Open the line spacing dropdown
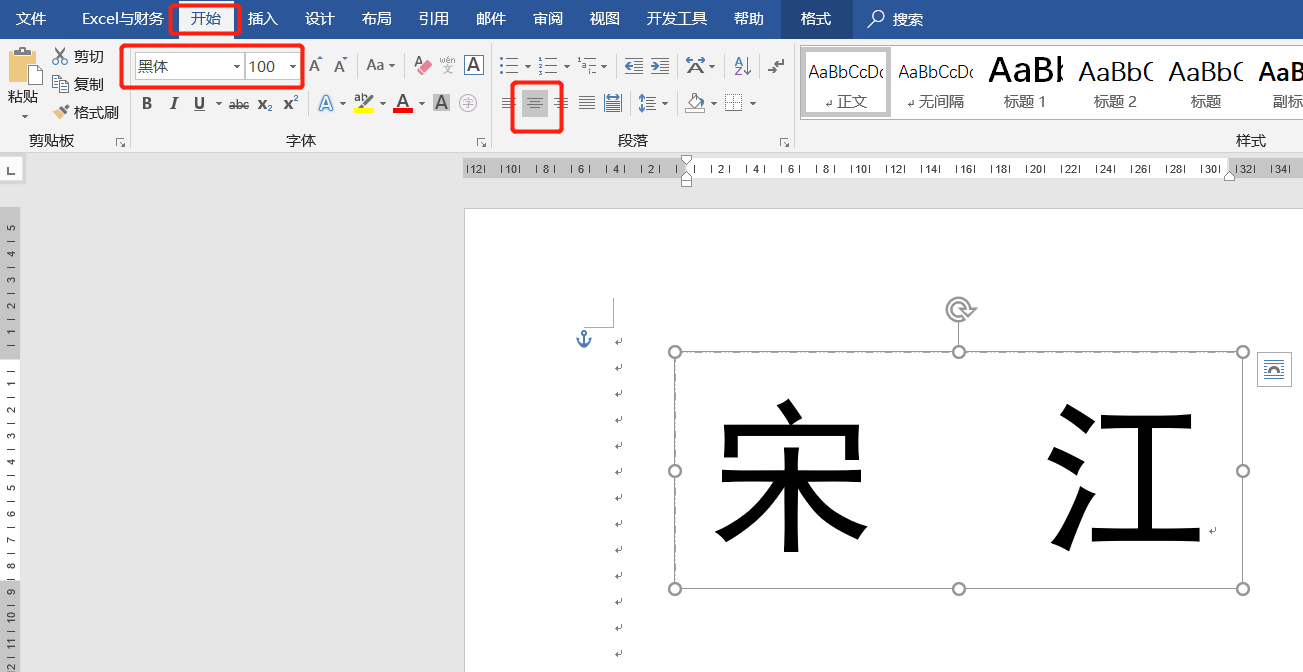 click(653, 103)
